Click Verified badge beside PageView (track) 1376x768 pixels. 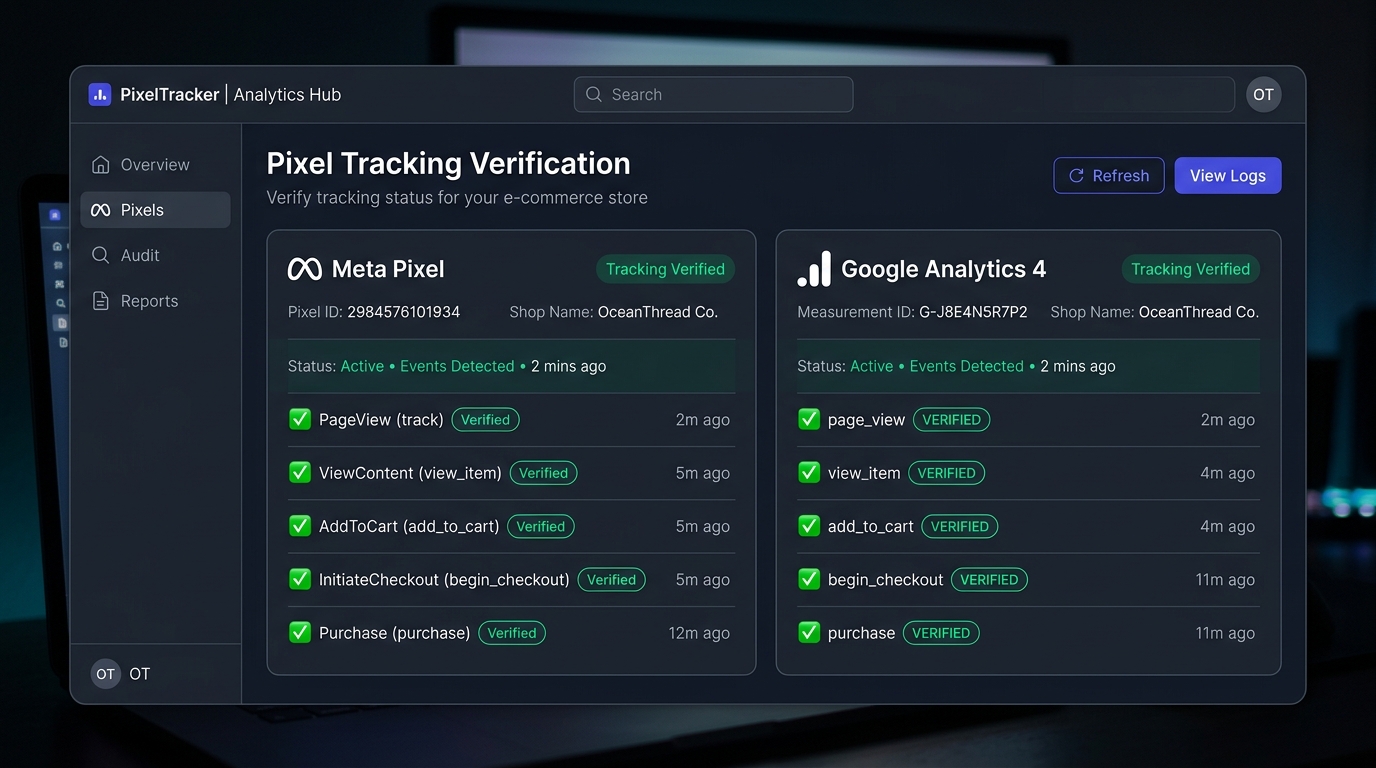485,420
